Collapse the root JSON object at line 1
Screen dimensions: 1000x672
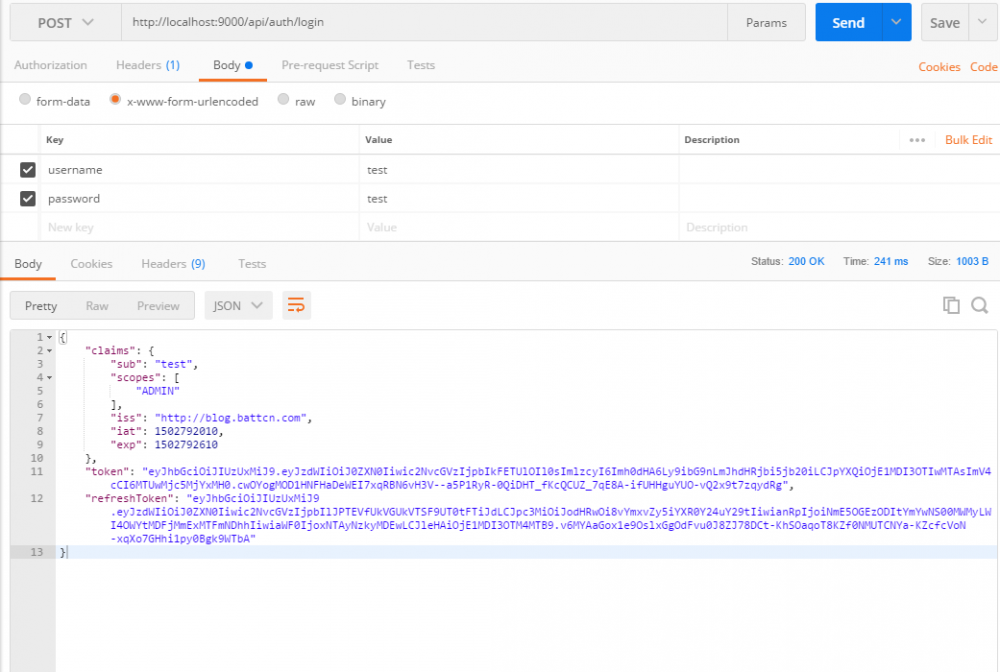tap(50, 338)
